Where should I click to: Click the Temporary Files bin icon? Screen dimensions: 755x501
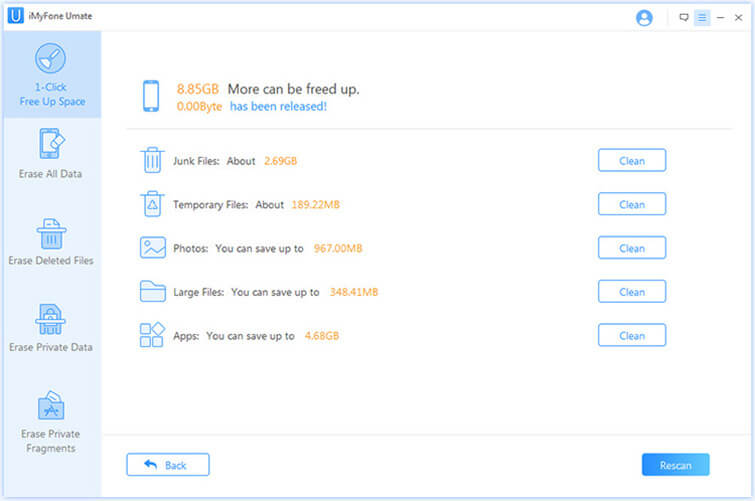click(x=152, y=204)
